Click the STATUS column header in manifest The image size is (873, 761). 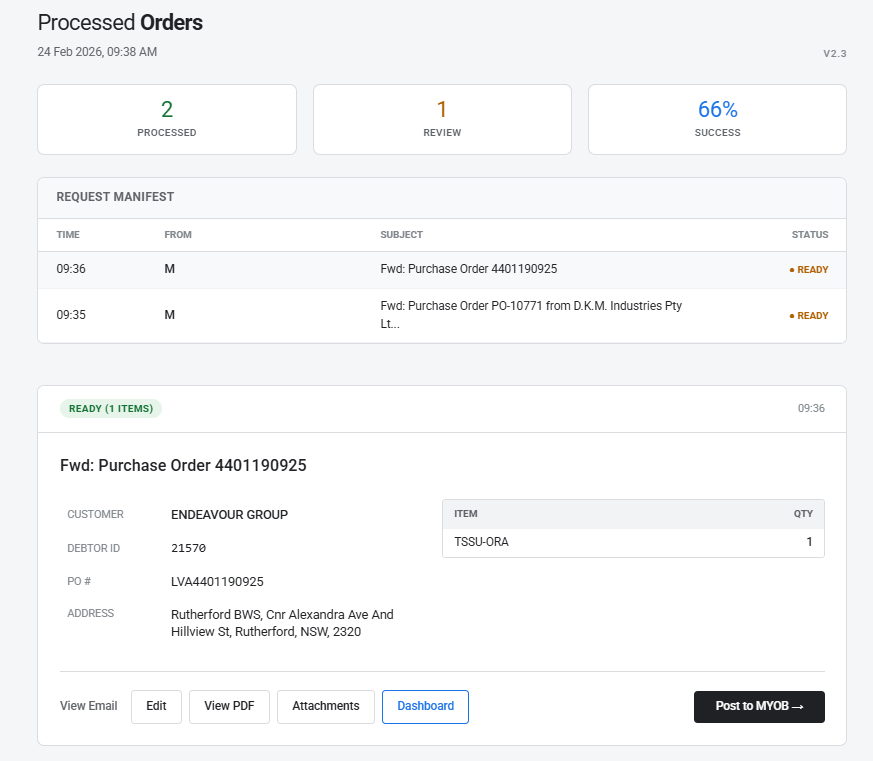810,235
